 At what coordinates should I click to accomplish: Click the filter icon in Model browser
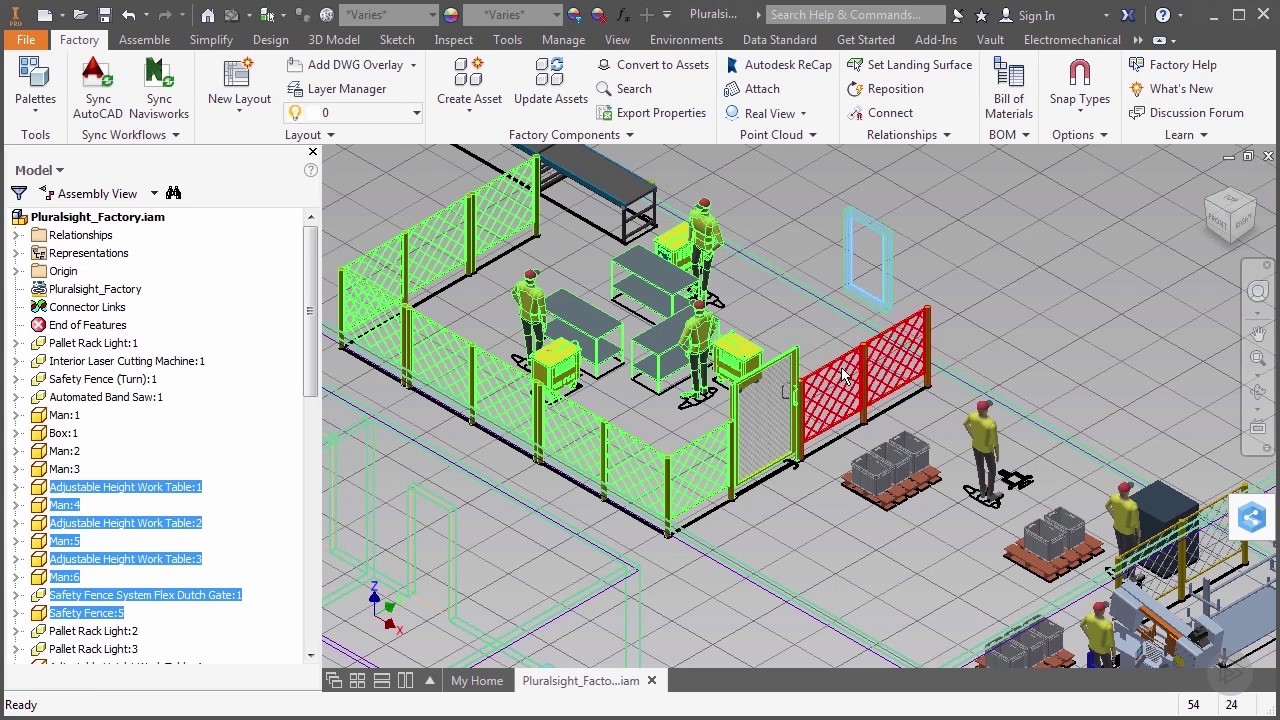point(19,193)
